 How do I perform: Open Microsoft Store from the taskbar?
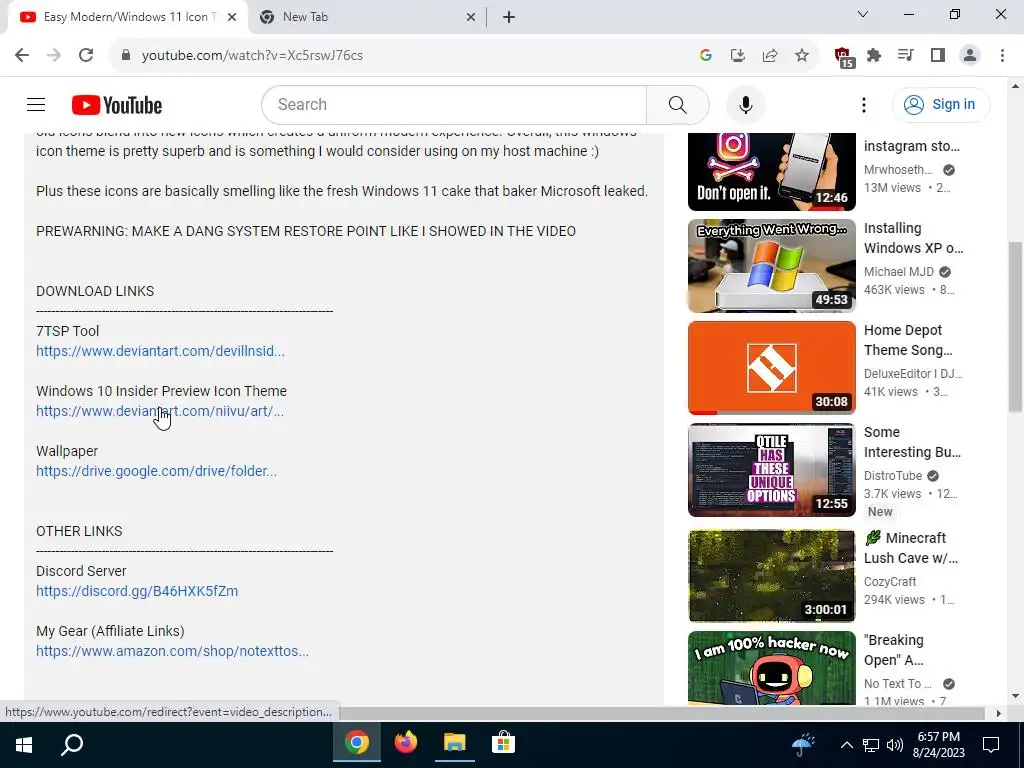503,743
